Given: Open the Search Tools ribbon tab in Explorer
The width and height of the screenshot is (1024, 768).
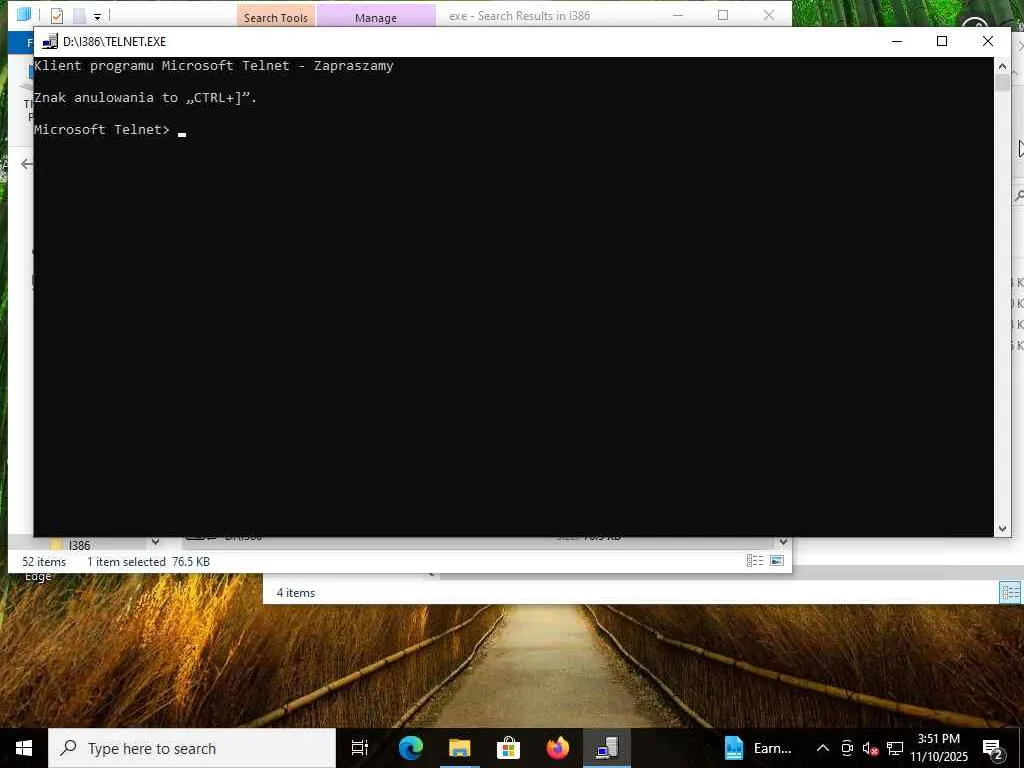Looking at the screenshot, I should point(276,17).
